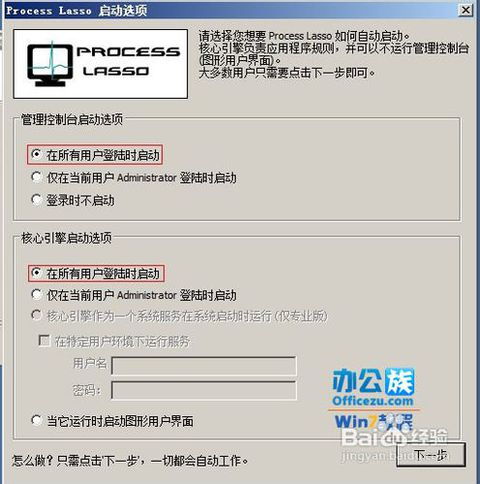
Task: Click the PROCESS LASSO logo text
Action: 129,61
